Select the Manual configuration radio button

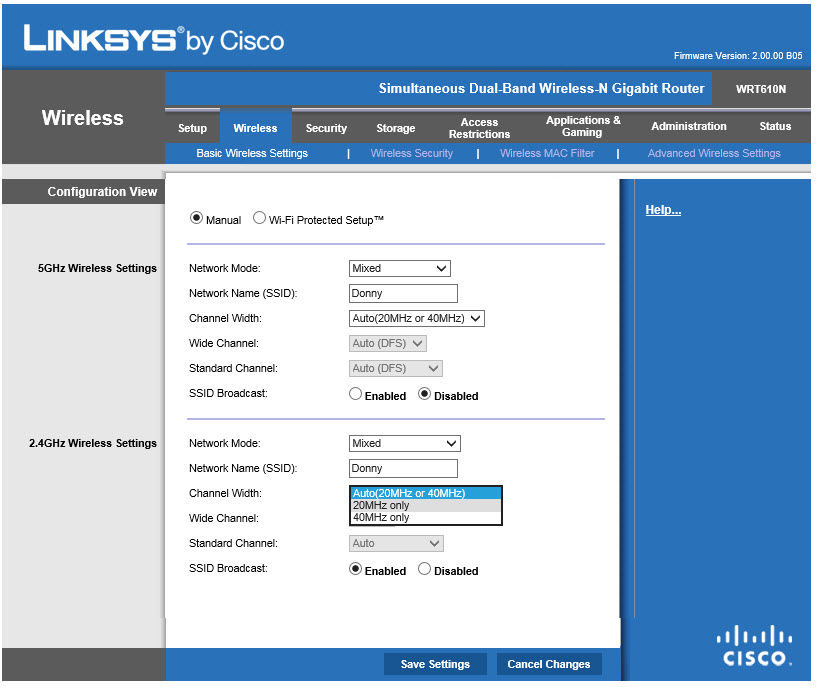point(196,218)
